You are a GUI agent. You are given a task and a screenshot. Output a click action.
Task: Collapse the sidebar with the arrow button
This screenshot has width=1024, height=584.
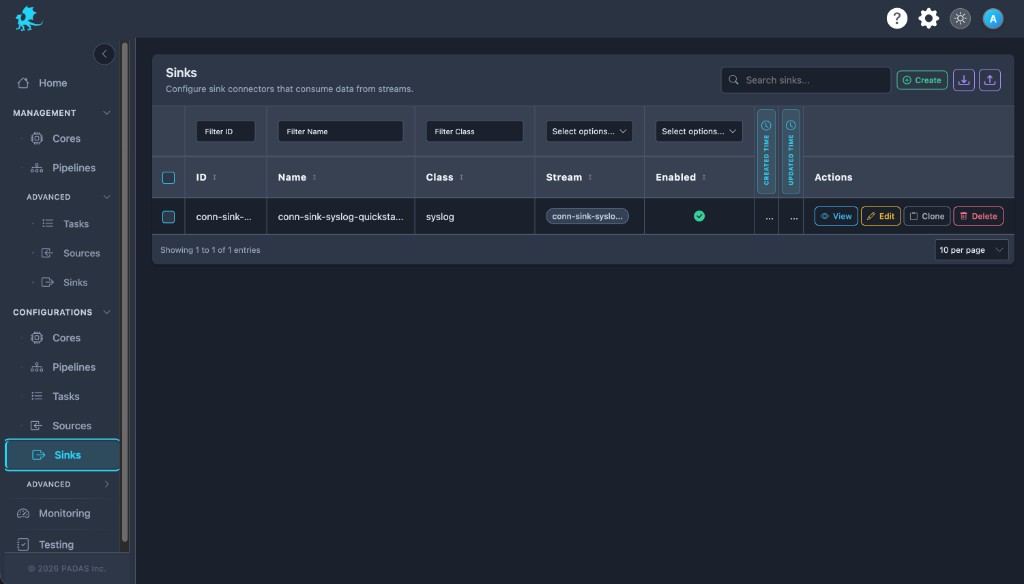point(104,54)
